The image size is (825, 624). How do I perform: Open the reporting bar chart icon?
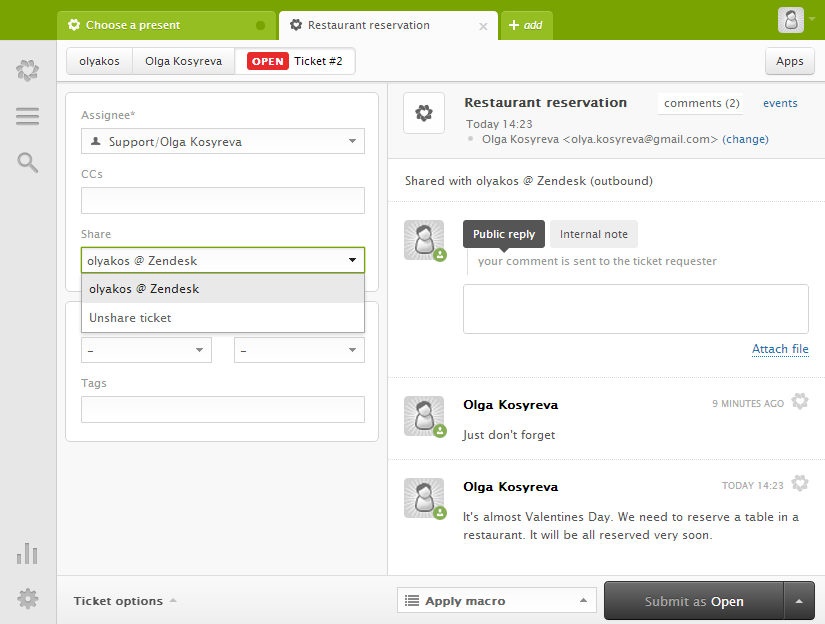(x=27, y=553)
